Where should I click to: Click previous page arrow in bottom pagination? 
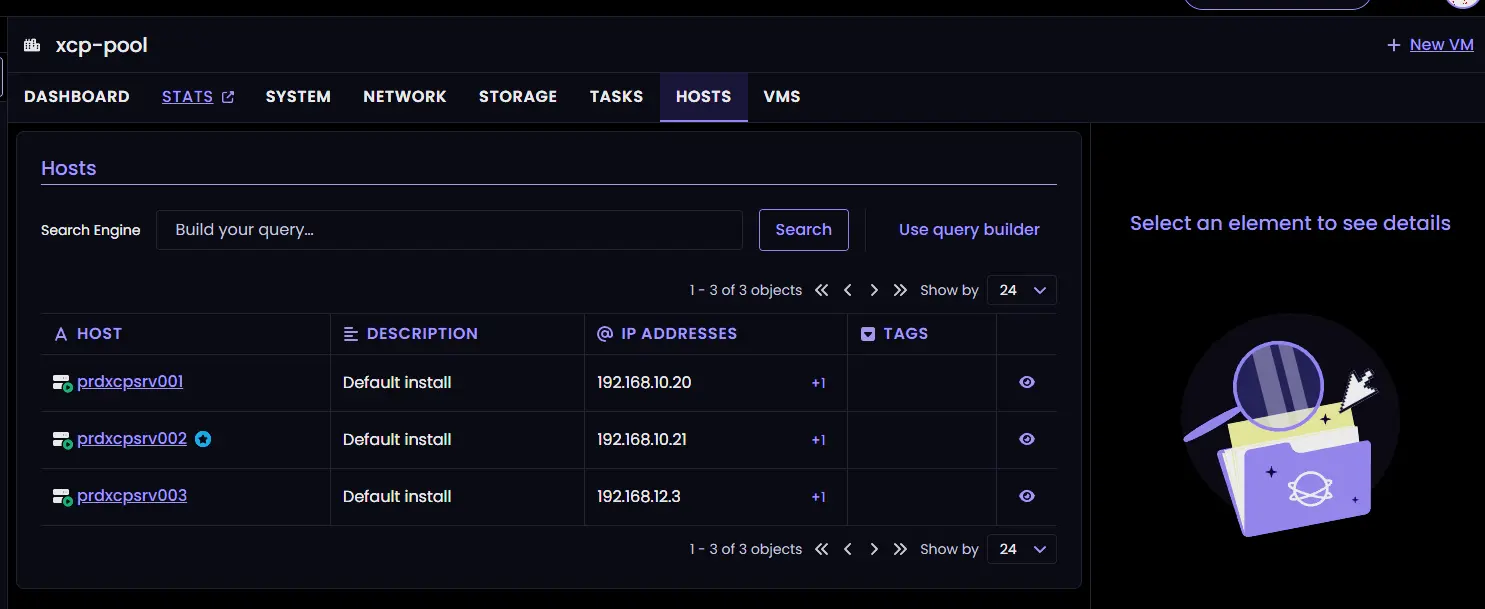coord(848,549)
